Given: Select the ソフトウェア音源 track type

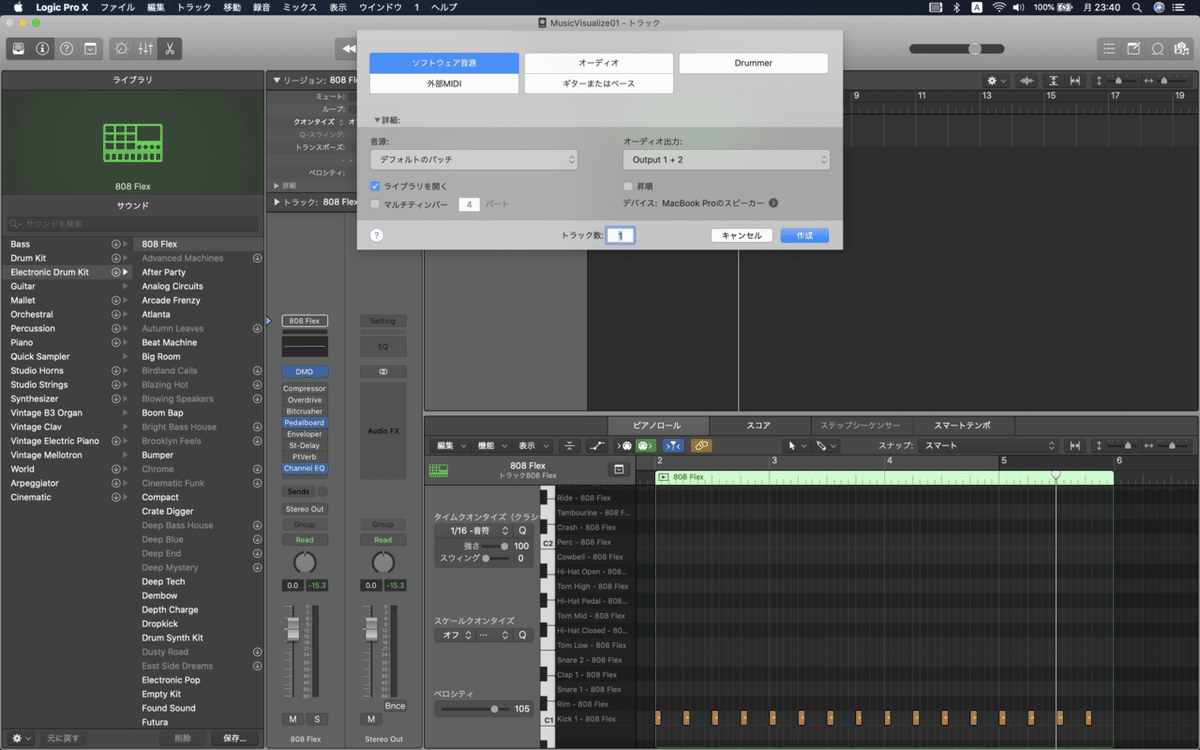Looking at the screenshot, I should [x=444, y=63].
